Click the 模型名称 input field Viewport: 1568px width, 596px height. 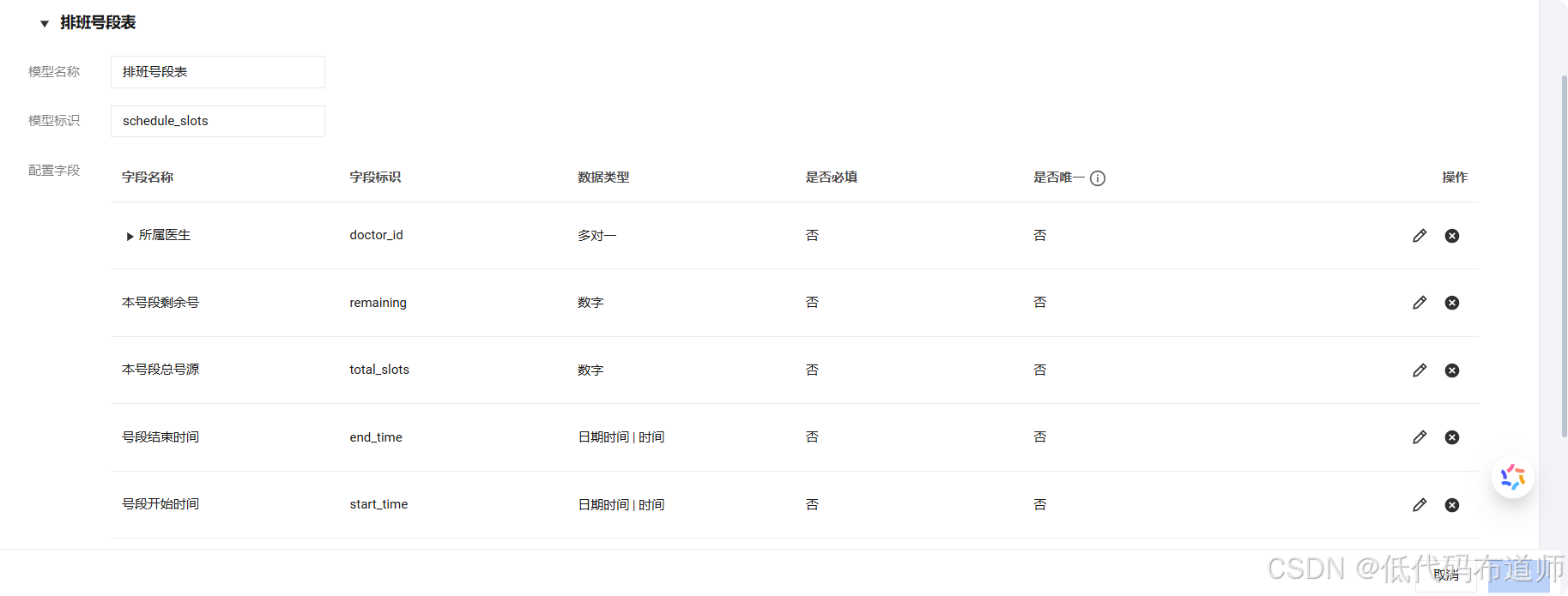(x=218, y=72)
